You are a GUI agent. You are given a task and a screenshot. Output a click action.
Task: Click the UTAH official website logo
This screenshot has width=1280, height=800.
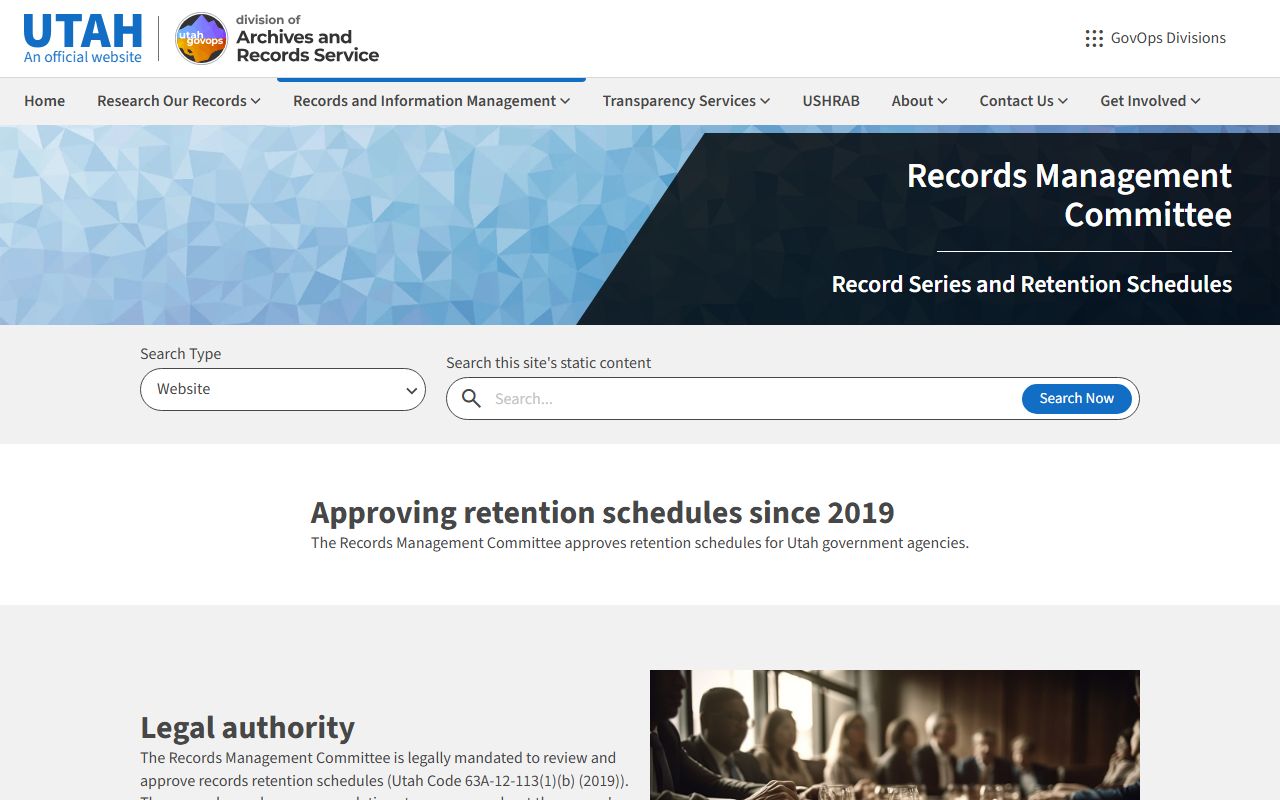(x=83, y=39)
